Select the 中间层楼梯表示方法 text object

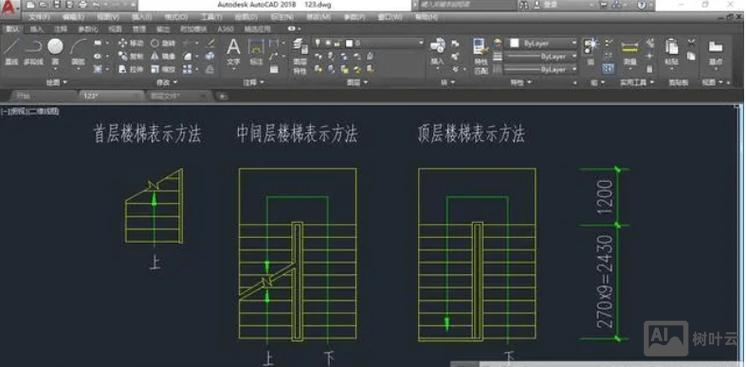coord(297,134)
